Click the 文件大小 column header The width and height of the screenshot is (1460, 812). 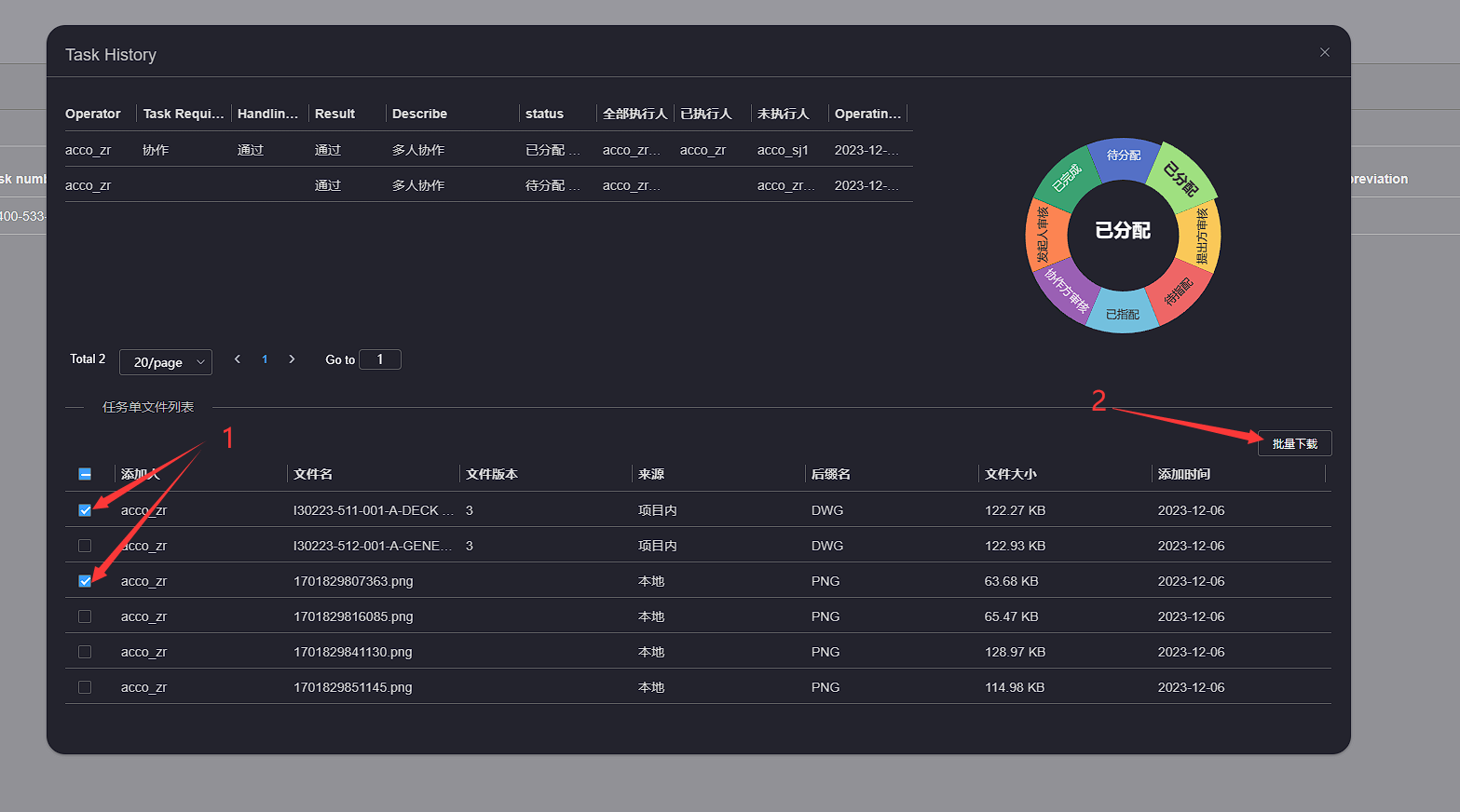pos(1011,474)
